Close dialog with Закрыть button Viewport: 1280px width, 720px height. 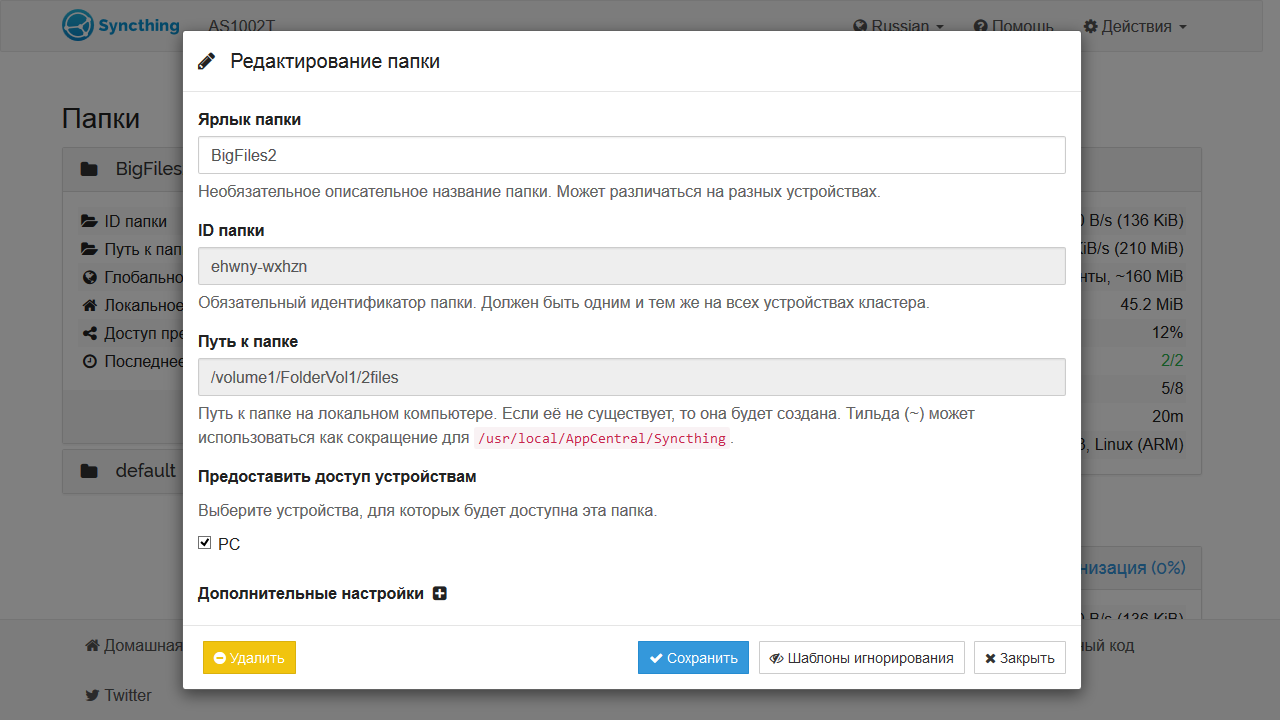pos(1019,658)
